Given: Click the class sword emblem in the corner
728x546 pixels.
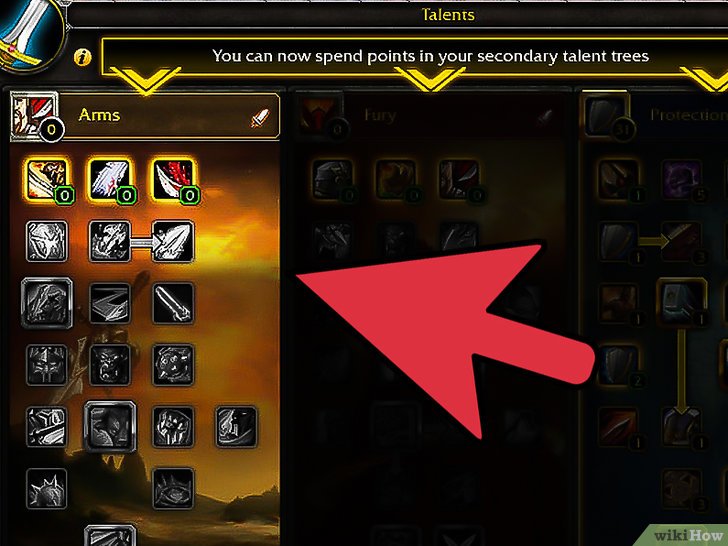Looking at the screenshot, I should [x=30, y=32].
